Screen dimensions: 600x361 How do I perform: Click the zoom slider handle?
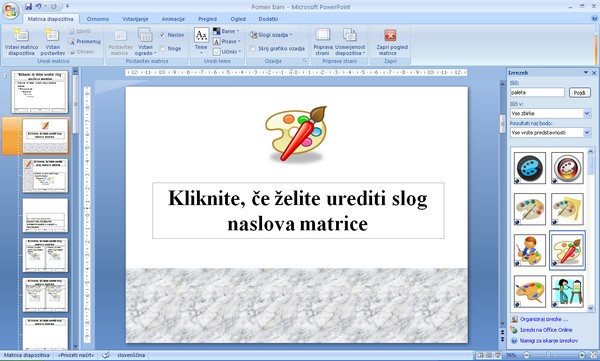click(548, 355)
